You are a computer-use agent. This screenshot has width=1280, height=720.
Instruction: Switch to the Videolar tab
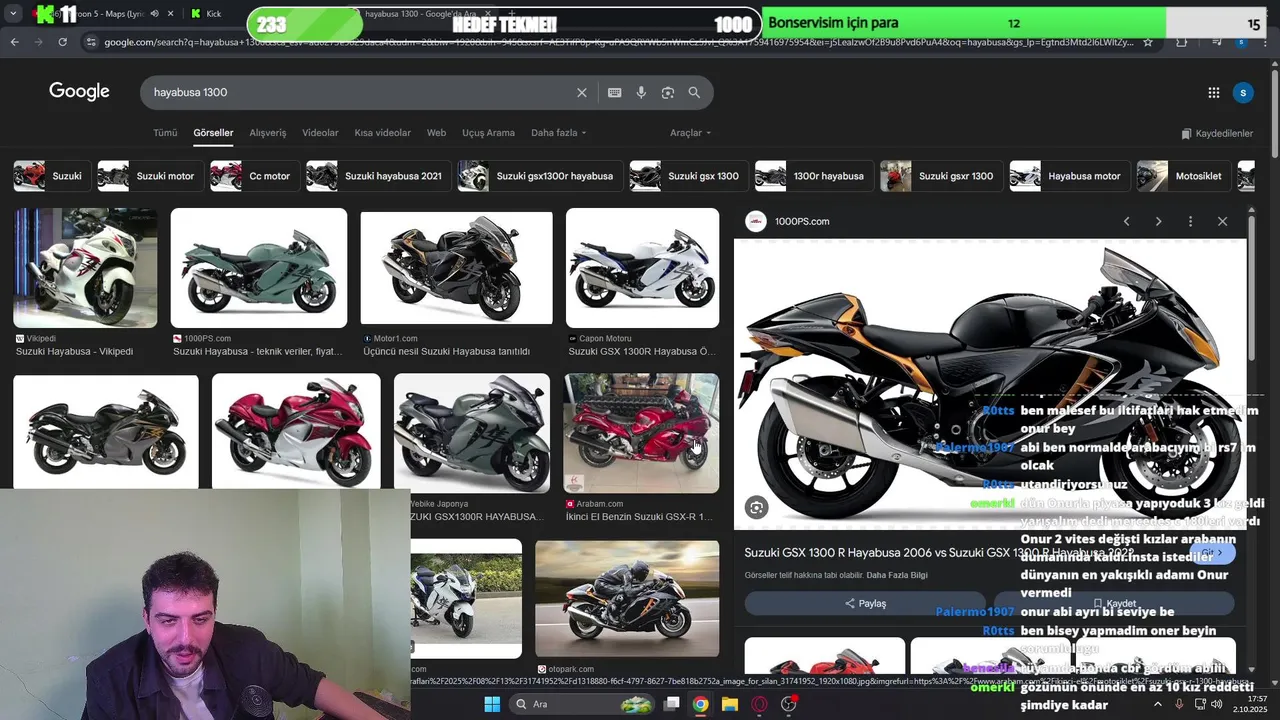320,133
